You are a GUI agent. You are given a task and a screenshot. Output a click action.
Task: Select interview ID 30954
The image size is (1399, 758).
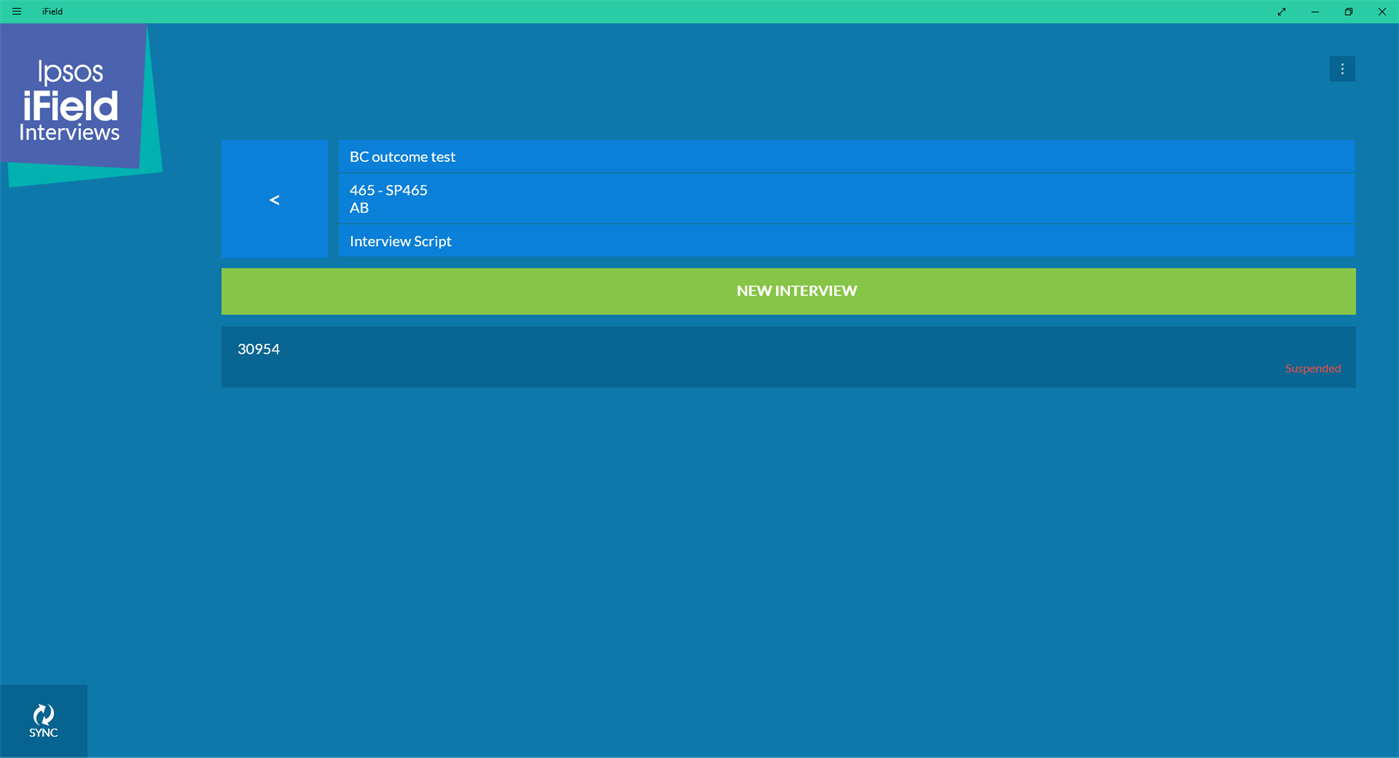coord(258,349)
